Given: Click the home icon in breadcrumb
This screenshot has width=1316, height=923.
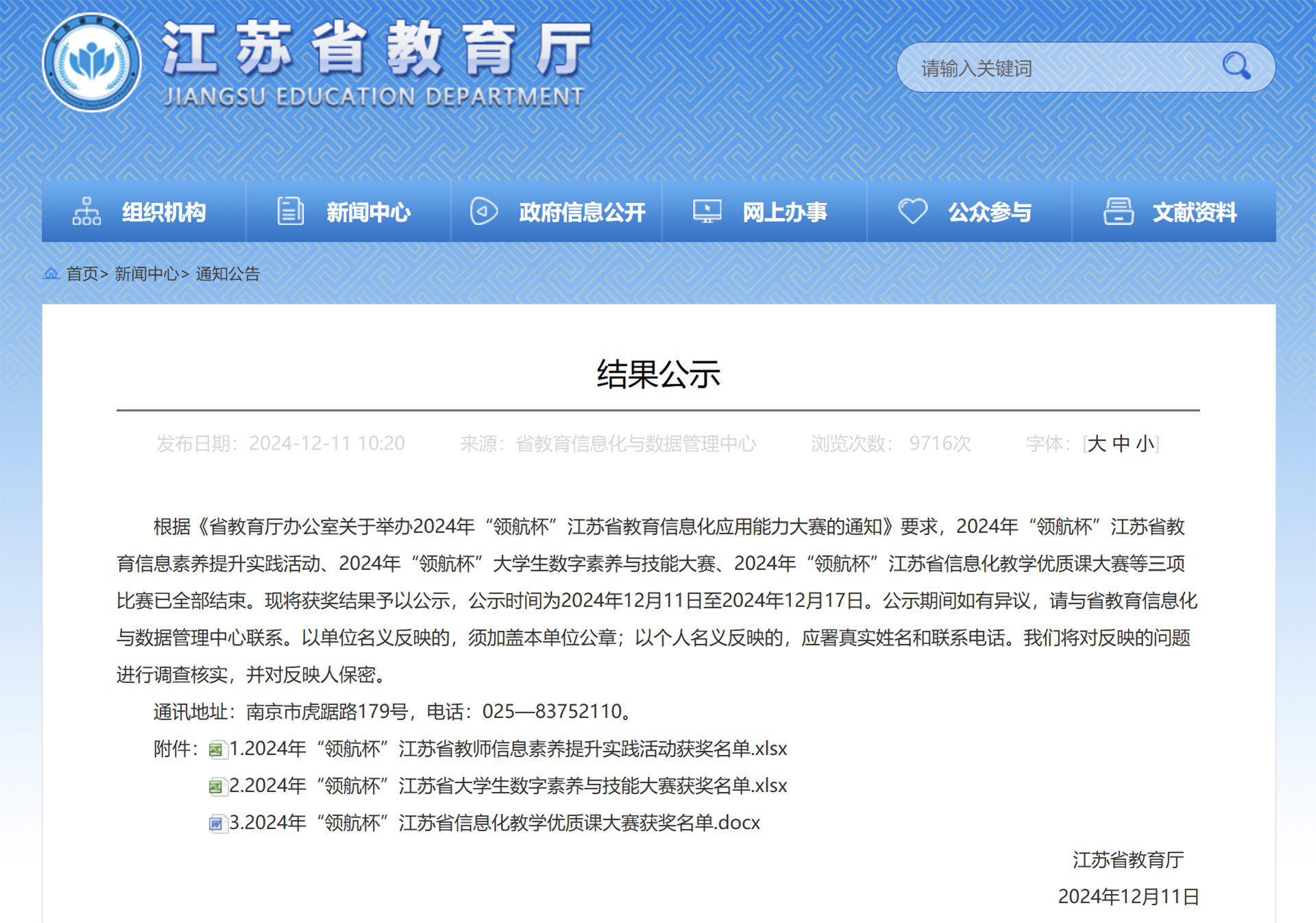Looking at the screenshot, I should (x=51, y=274).
